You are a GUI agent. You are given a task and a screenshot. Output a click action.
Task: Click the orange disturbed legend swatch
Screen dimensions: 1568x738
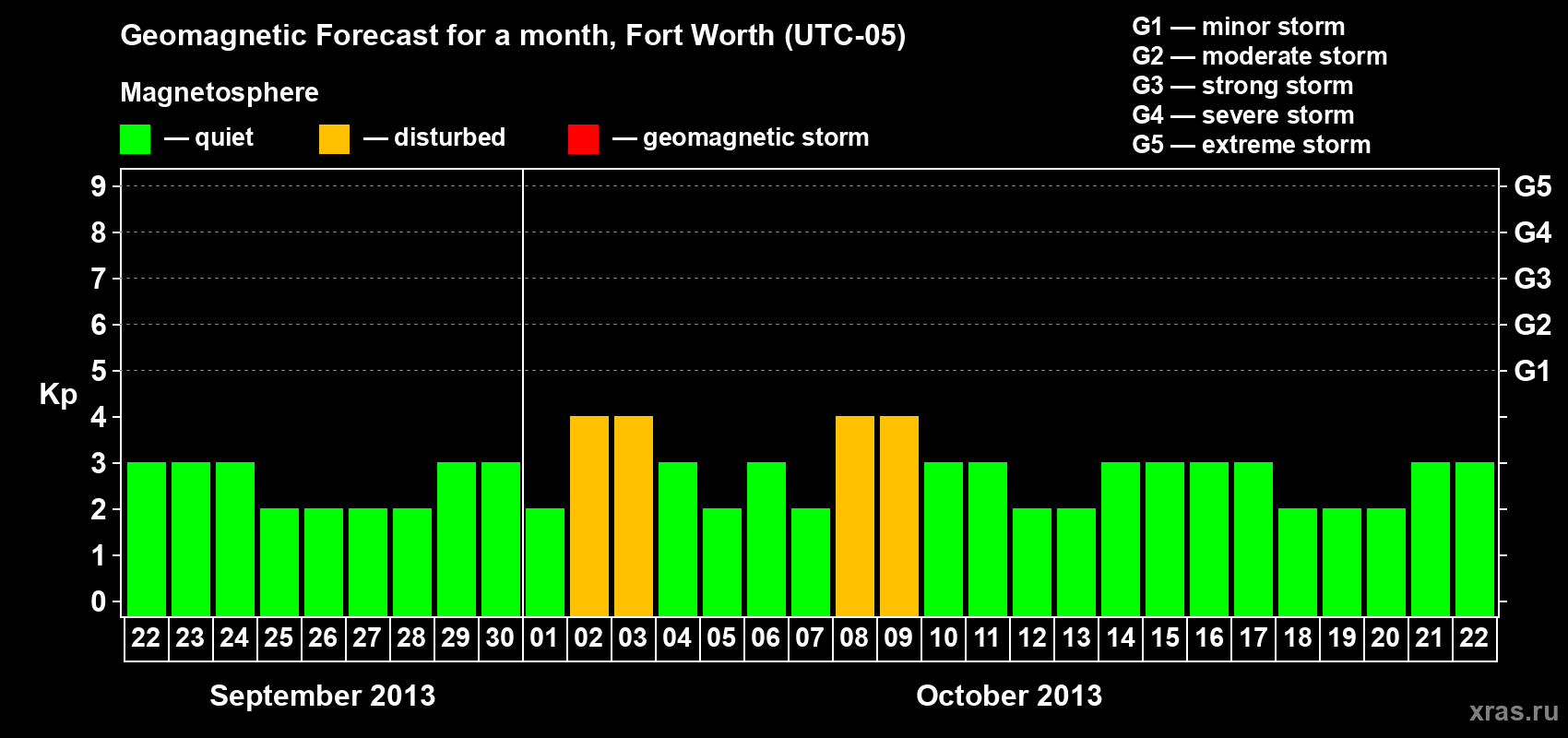(x=334, y=139)
